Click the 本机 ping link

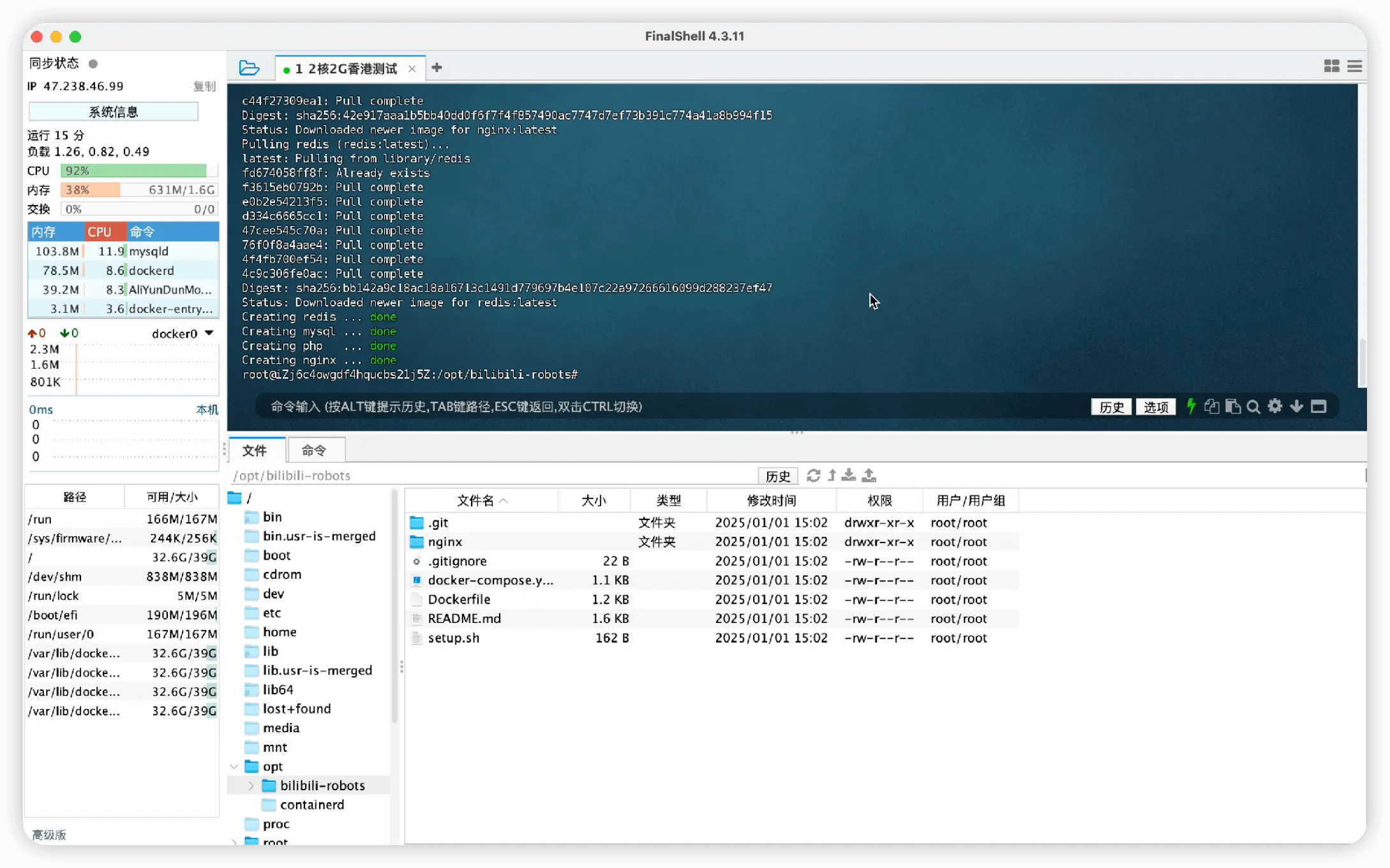[207, 409]
